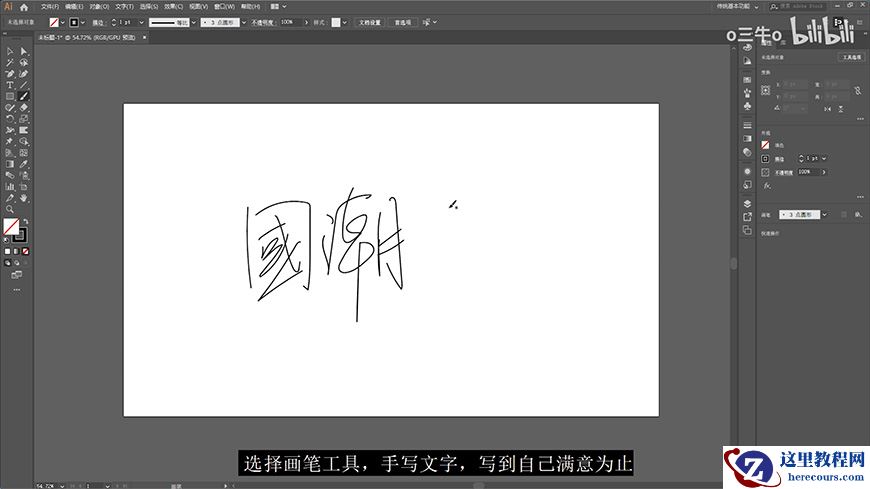Click Fill swatch in toolbar
The width and height of the screenshot is (870, 489).
tap(11, 226)
